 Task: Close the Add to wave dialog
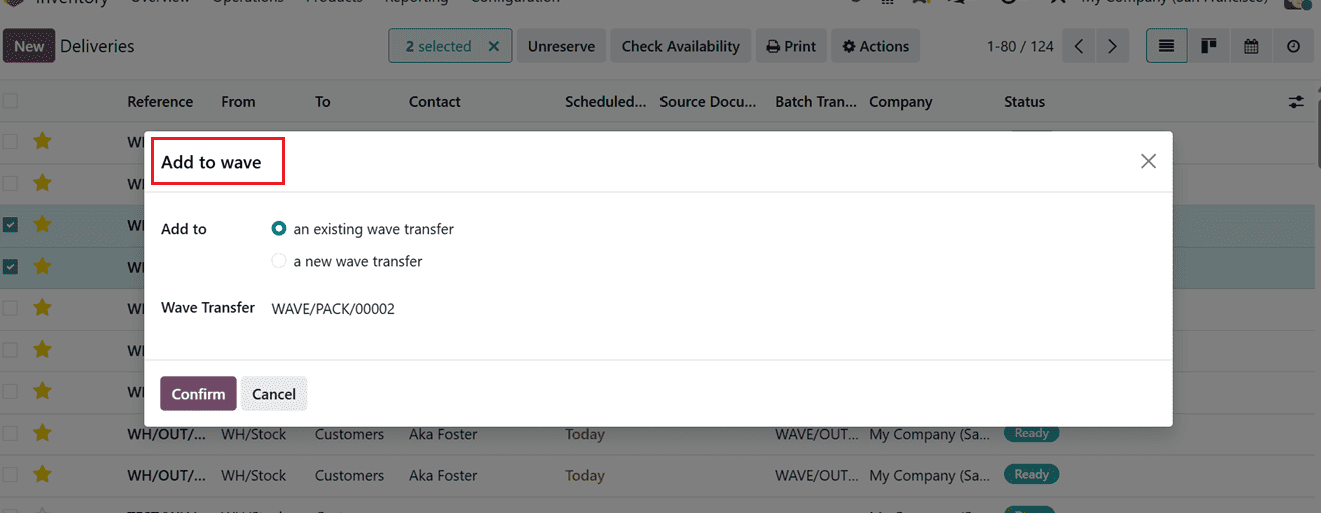click(1148, 161)
